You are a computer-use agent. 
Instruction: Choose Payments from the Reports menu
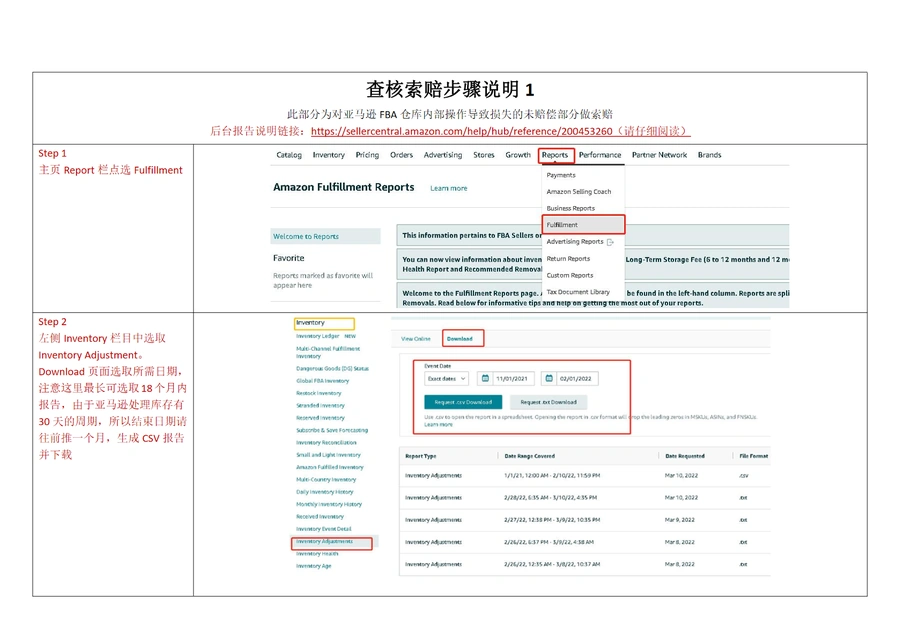point(561,175)
